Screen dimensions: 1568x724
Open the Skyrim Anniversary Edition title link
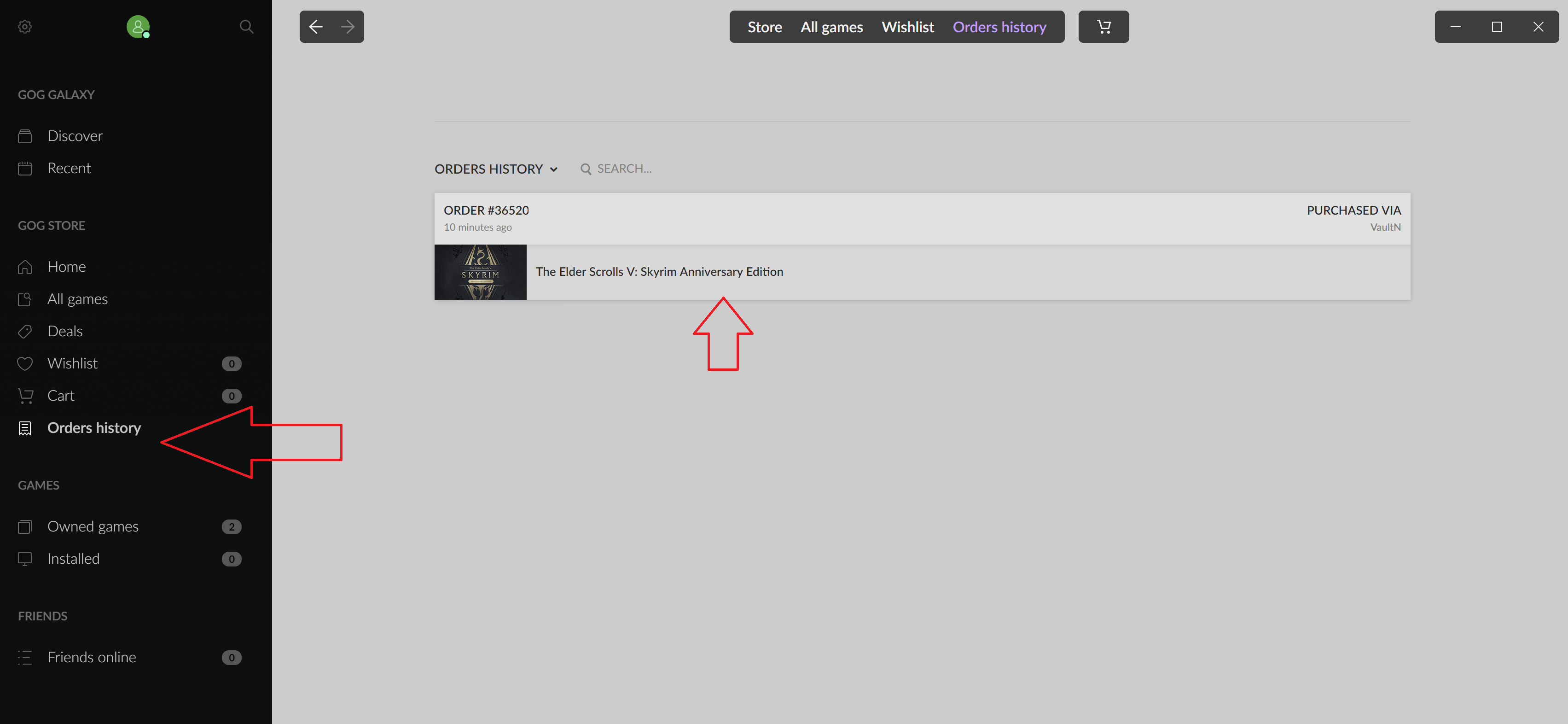pyautogui.click(x=659, y=272)
